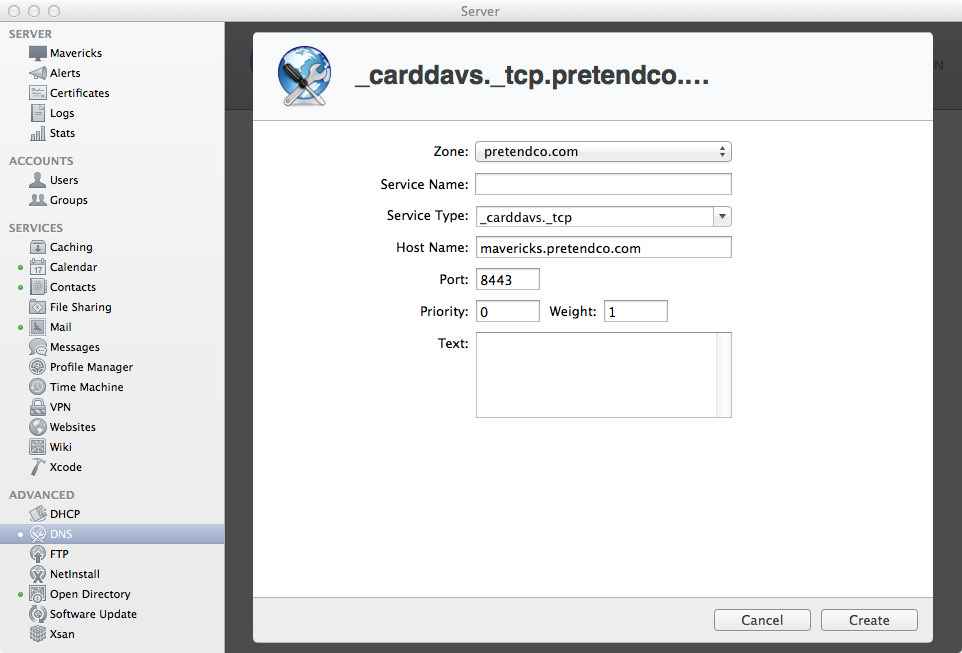Screen dimensions: 962x653
Task: Click the DNS globe-and-tools header icon
Action: point(304,76)
